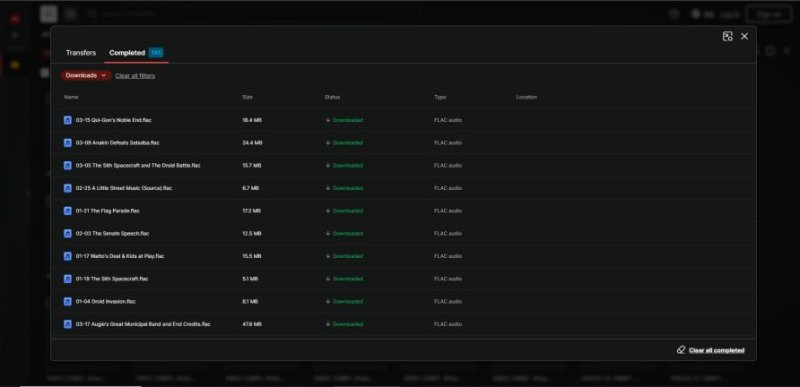Click audio file icon for Droid Invasion
Screen dimensions: 800x387
[67, 301]
